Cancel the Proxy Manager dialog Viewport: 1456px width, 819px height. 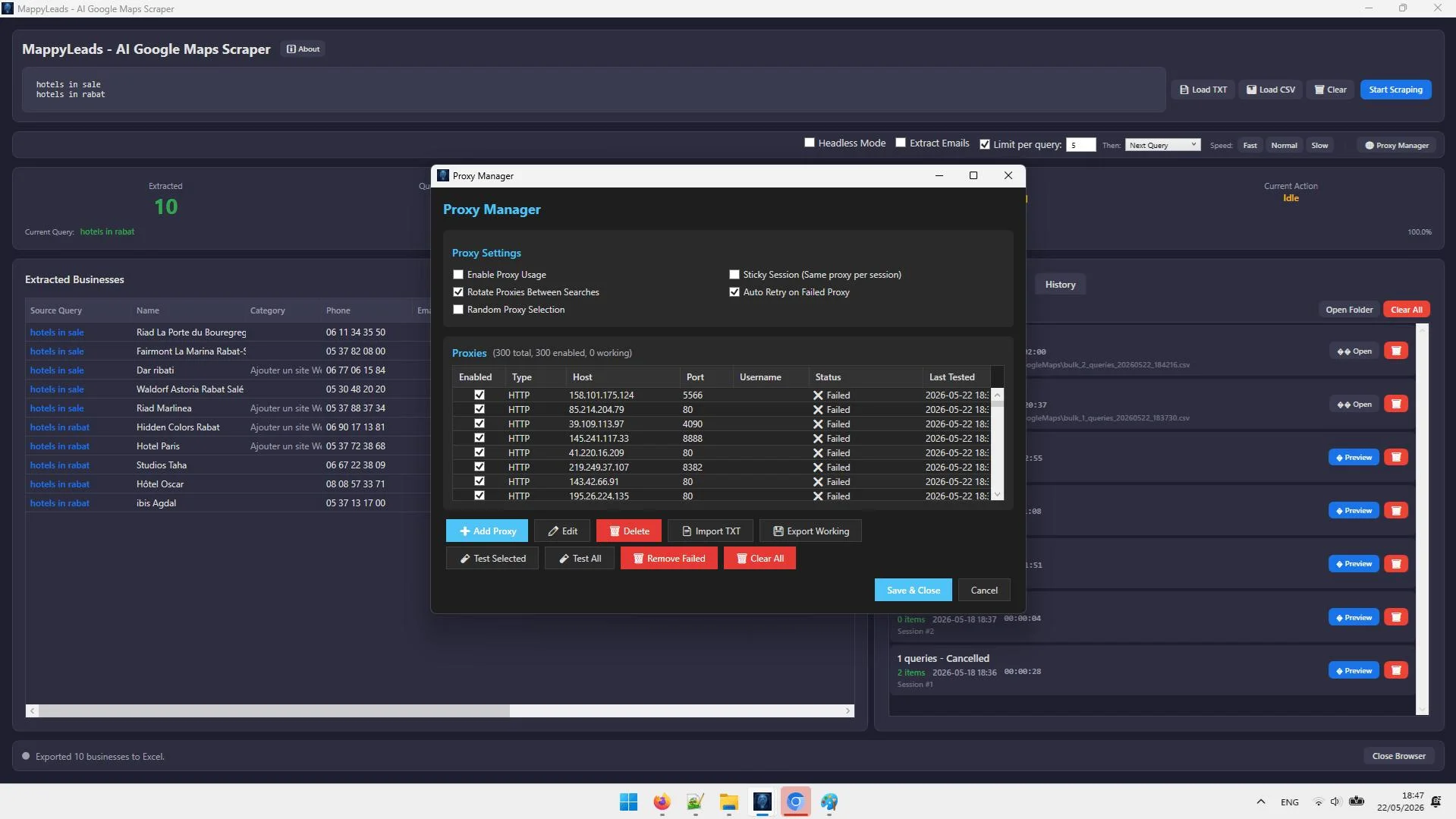coord(984,590)
